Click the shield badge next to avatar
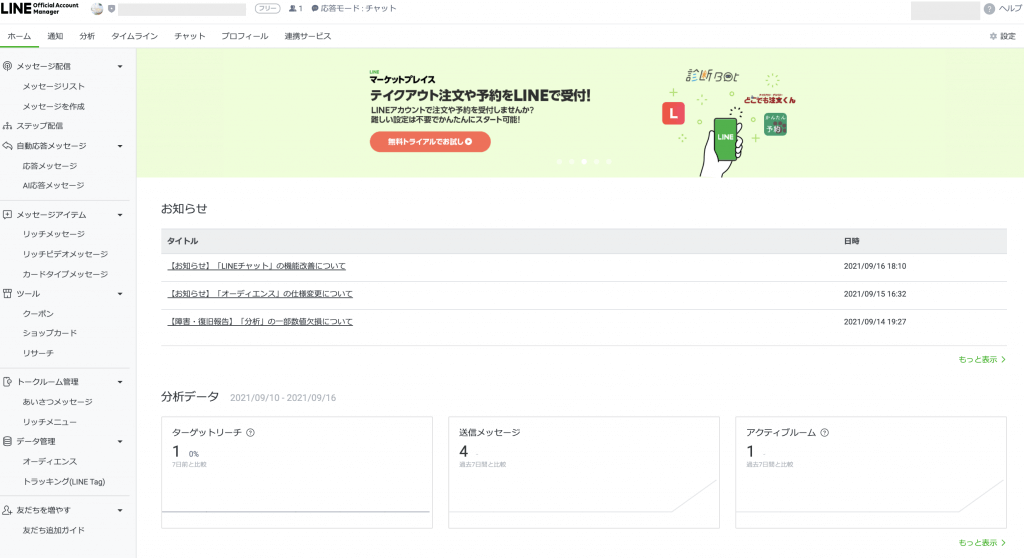1024x558 pixels. [x=111, y=8]
